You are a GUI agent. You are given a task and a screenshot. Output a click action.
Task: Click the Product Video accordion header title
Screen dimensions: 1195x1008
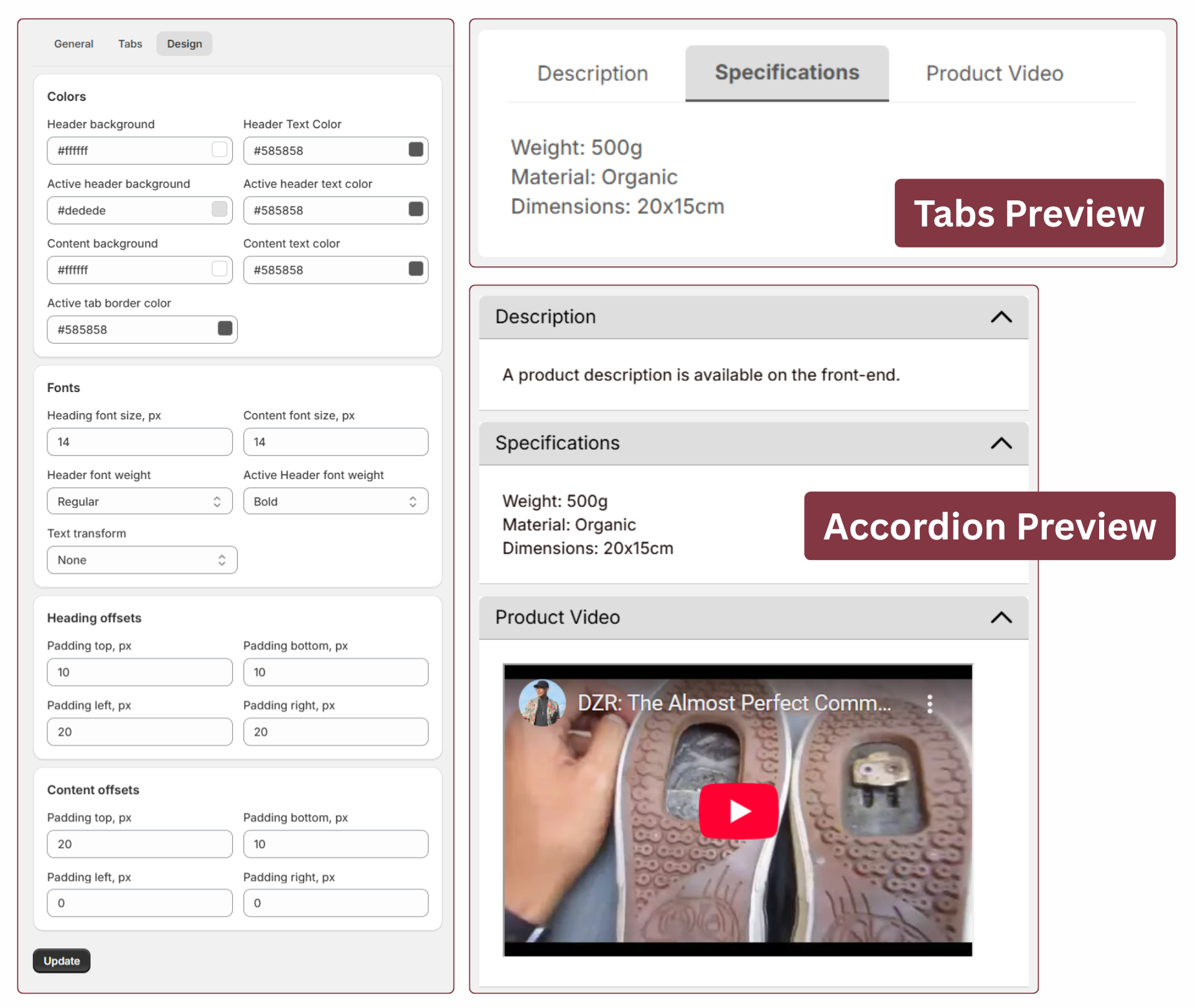[558, 617]
